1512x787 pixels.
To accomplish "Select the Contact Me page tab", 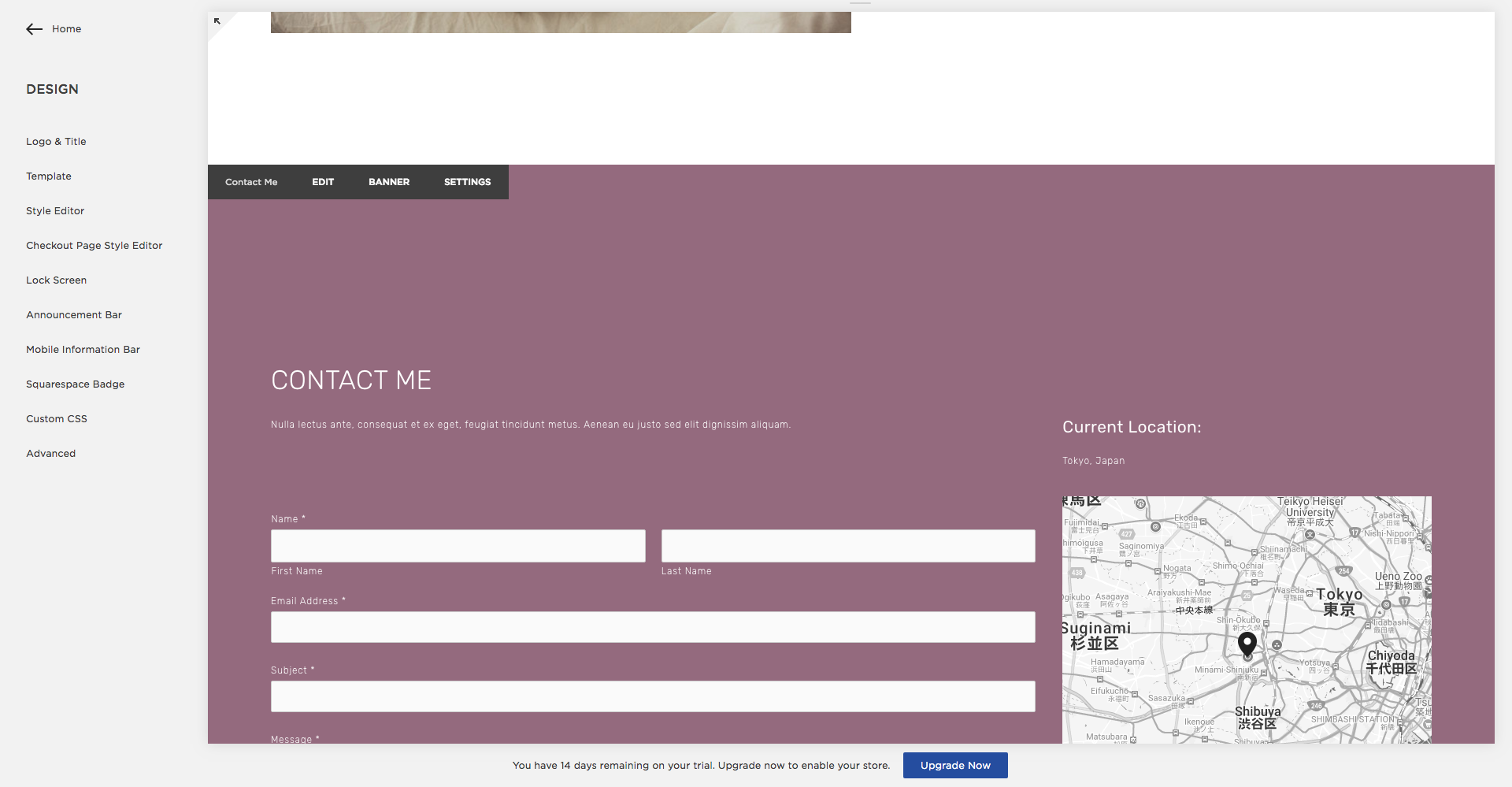I will point(250,182).
